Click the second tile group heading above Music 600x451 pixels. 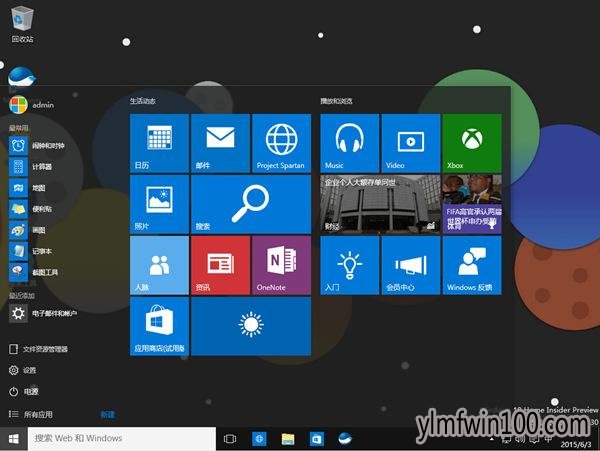point(336,101)
